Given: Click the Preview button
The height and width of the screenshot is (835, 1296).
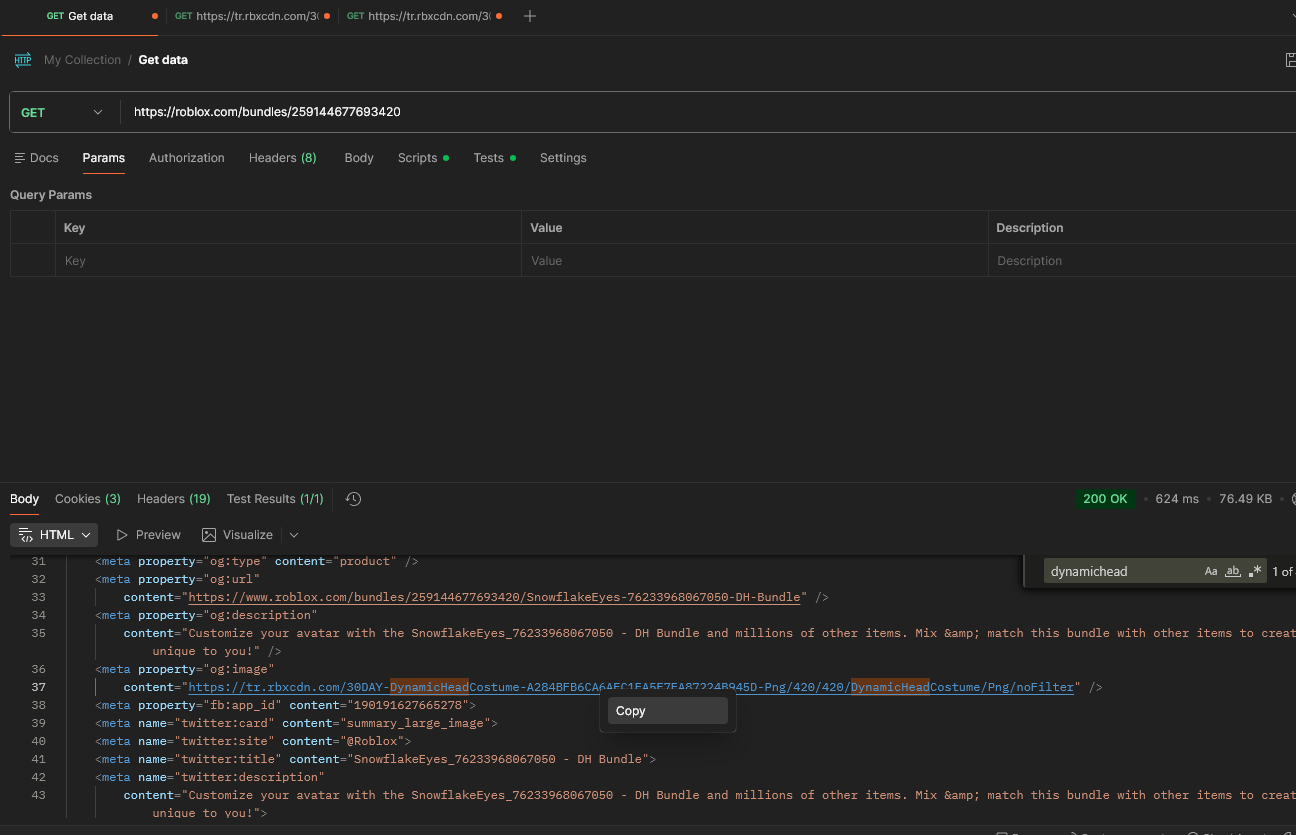Looking at the screenshot, I should click(x=149, y=535).
